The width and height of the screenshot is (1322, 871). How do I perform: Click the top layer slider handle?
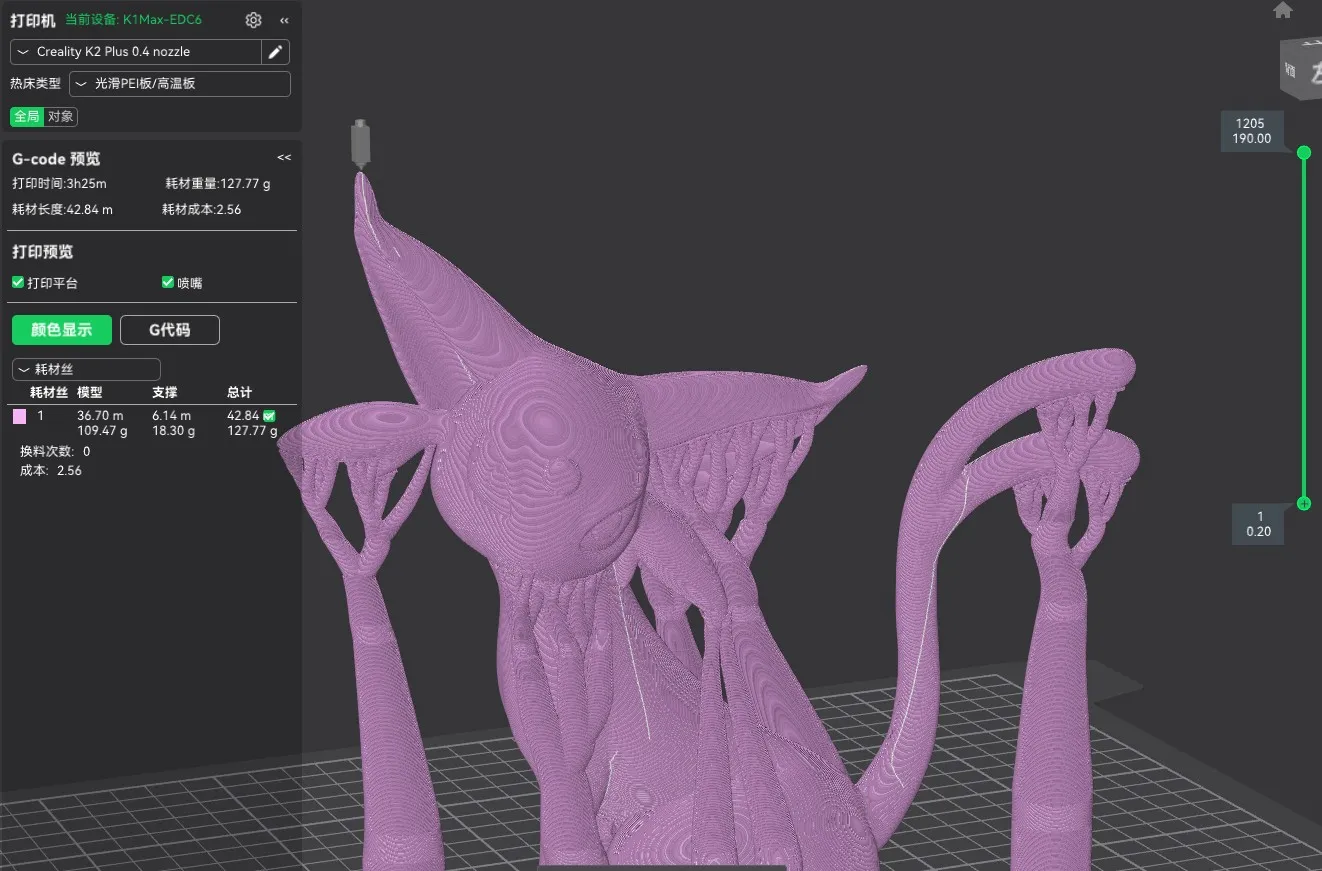1304,152
